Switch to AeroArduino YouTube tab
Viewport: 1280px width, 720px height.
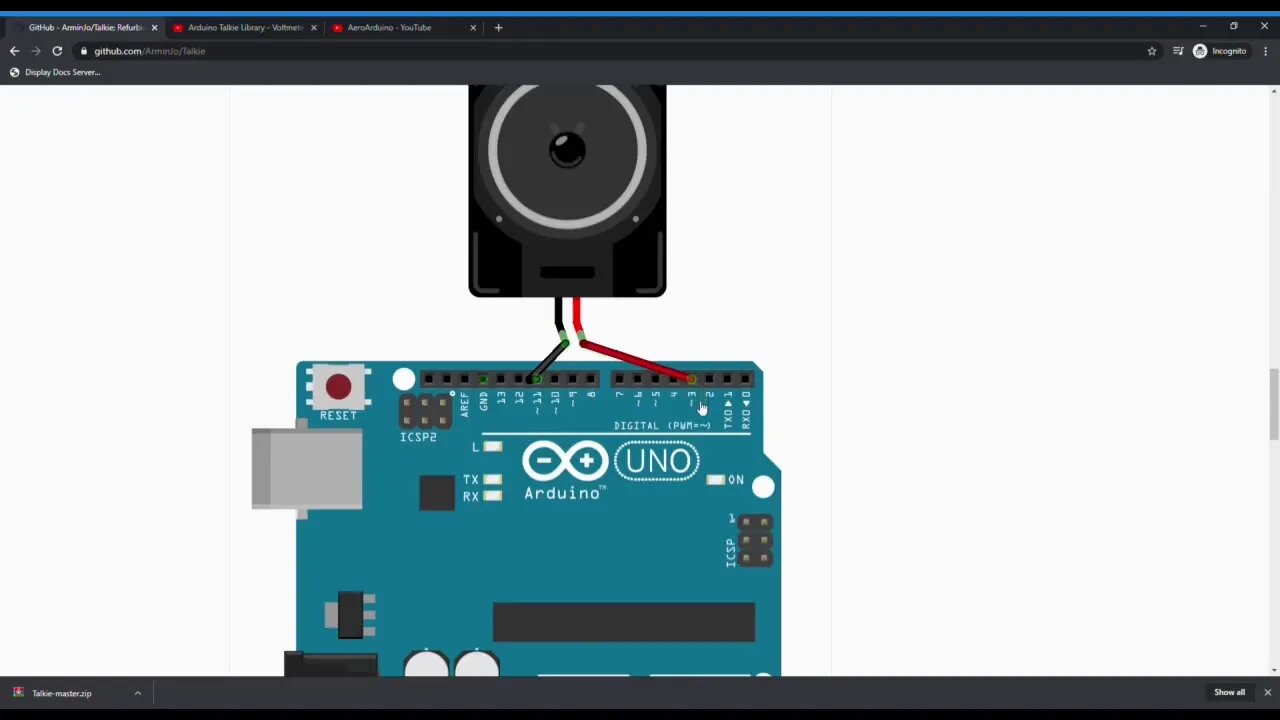(402, 27)
